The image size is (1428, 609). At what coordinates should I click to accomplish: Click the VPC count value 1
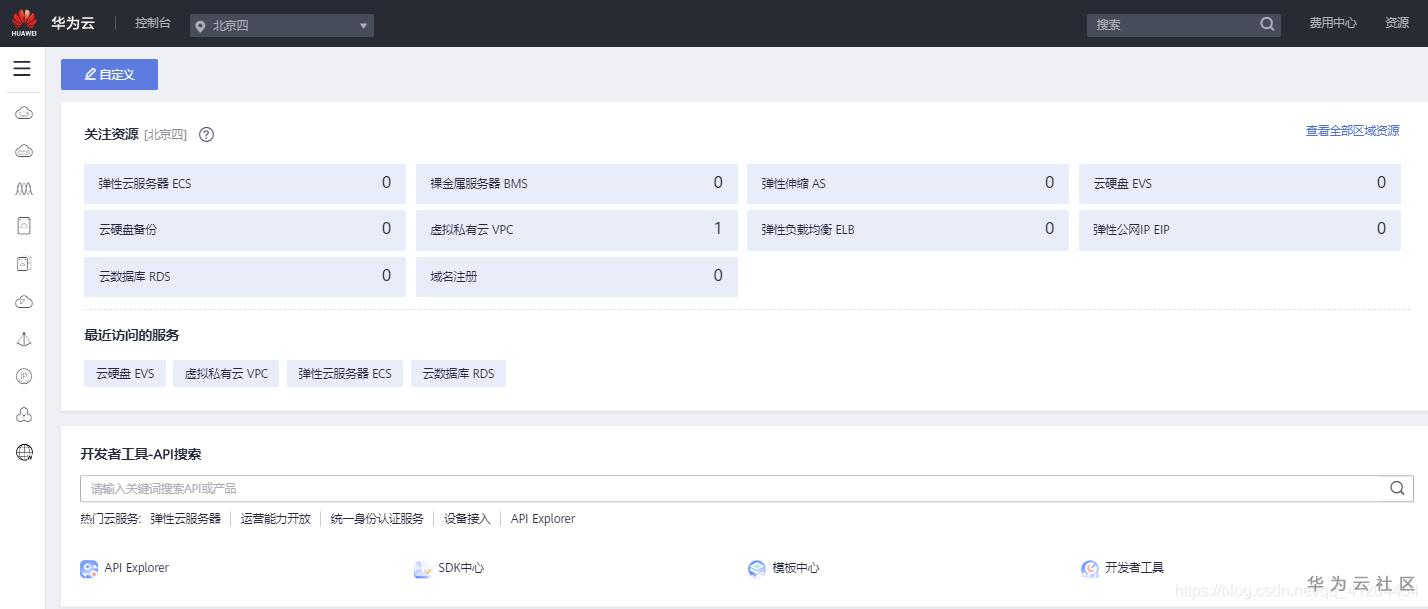(718, 229)
